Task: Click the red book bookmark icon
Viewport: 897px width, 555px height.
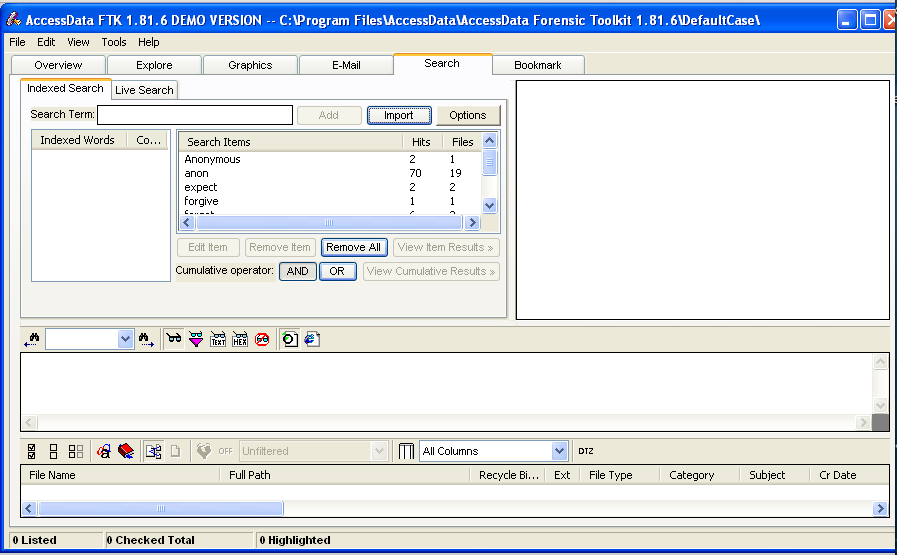Action: 125,451
